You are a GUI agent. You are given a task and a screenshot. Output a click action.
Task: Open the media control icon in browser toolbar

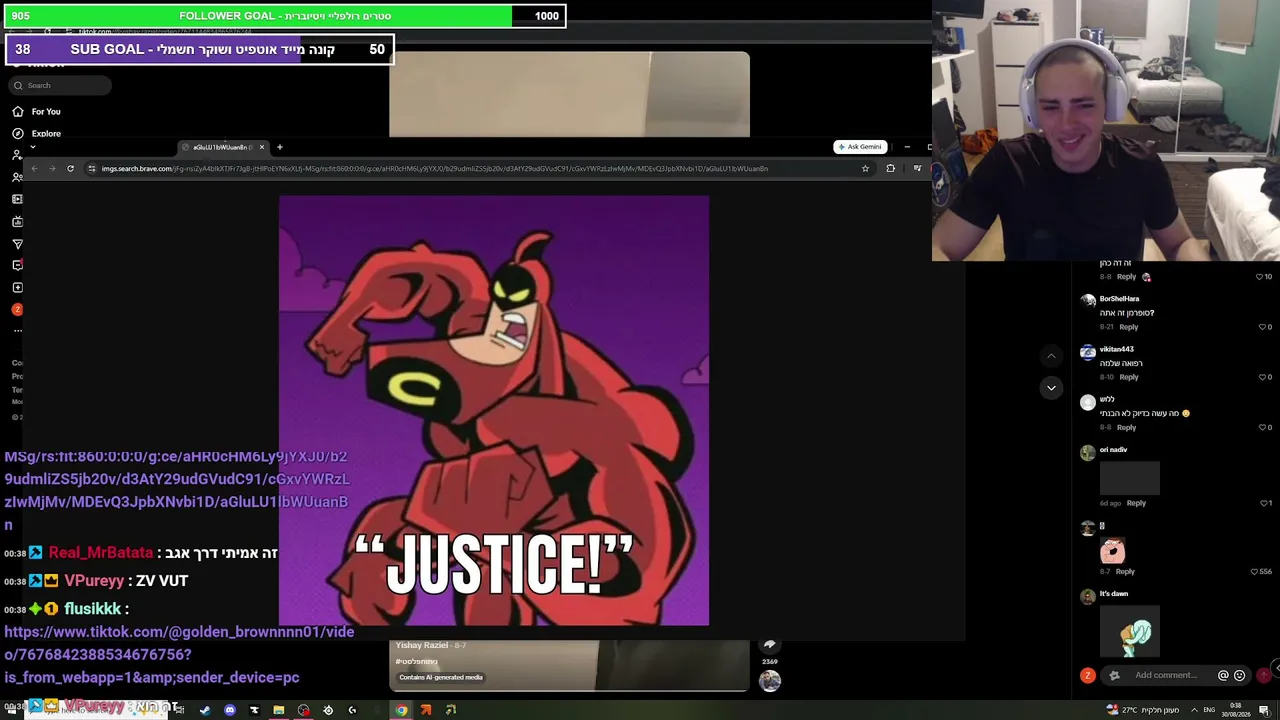[x=917, y=168]
